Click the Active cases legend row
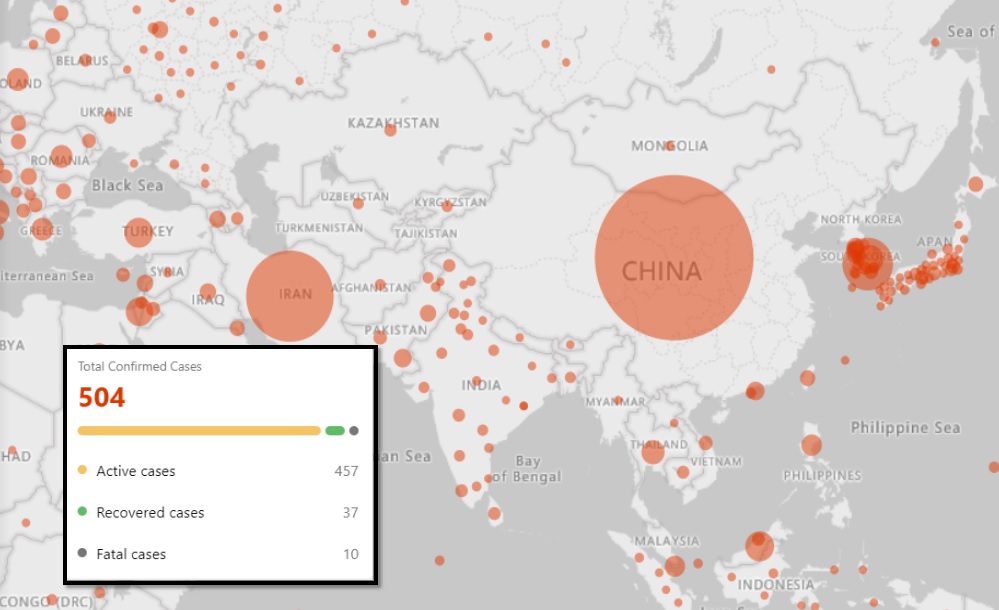 click(218, 471)
